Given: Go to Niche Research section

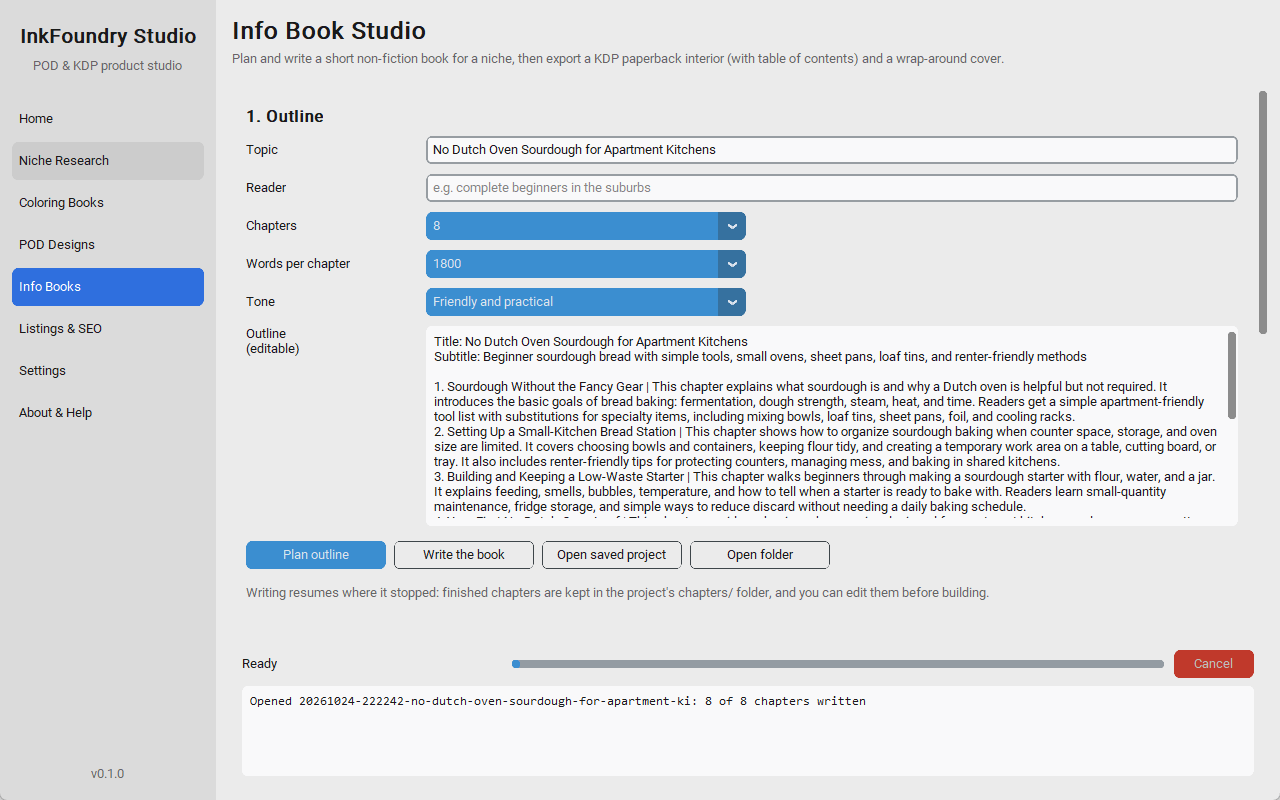Looking at the screenshot, I should pos(108,160).
